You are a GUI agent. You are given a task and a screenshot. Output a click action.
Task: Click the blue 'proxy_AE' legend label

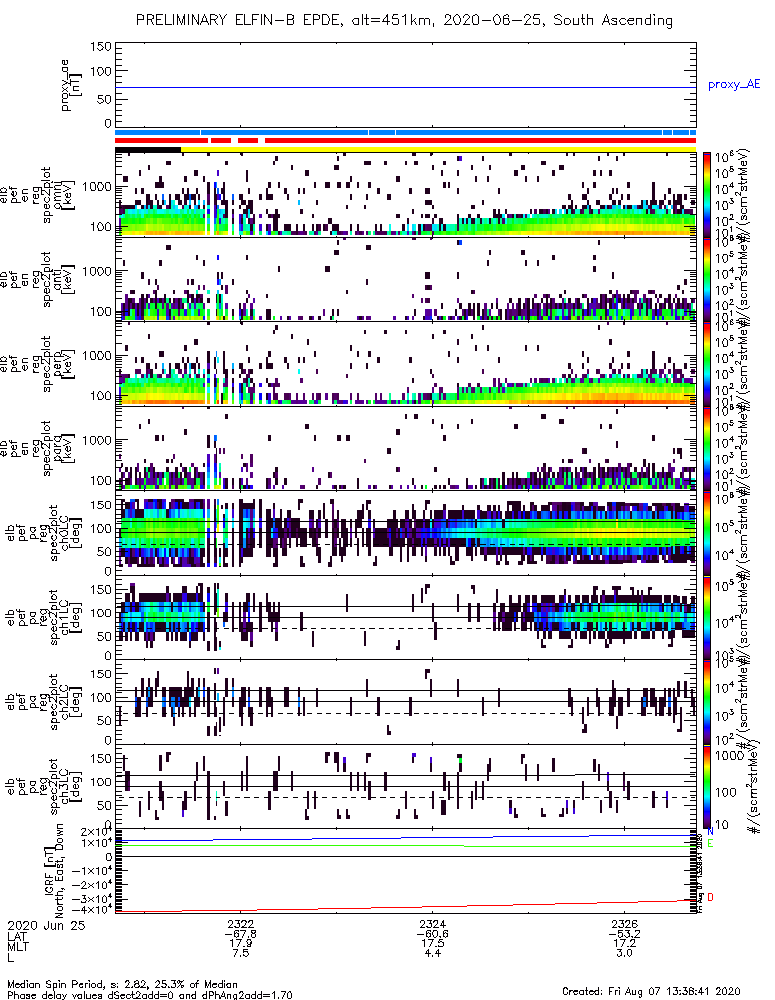[734, 84]
